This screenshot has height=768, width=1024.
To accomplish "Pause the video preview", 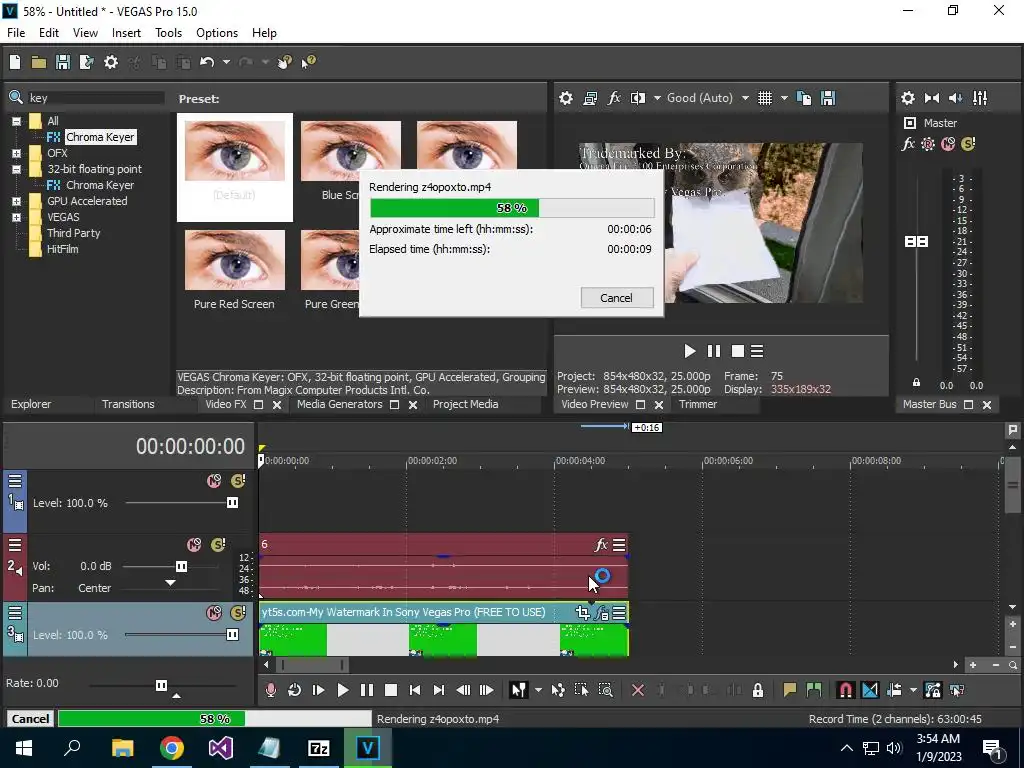I will click(714, 351).
